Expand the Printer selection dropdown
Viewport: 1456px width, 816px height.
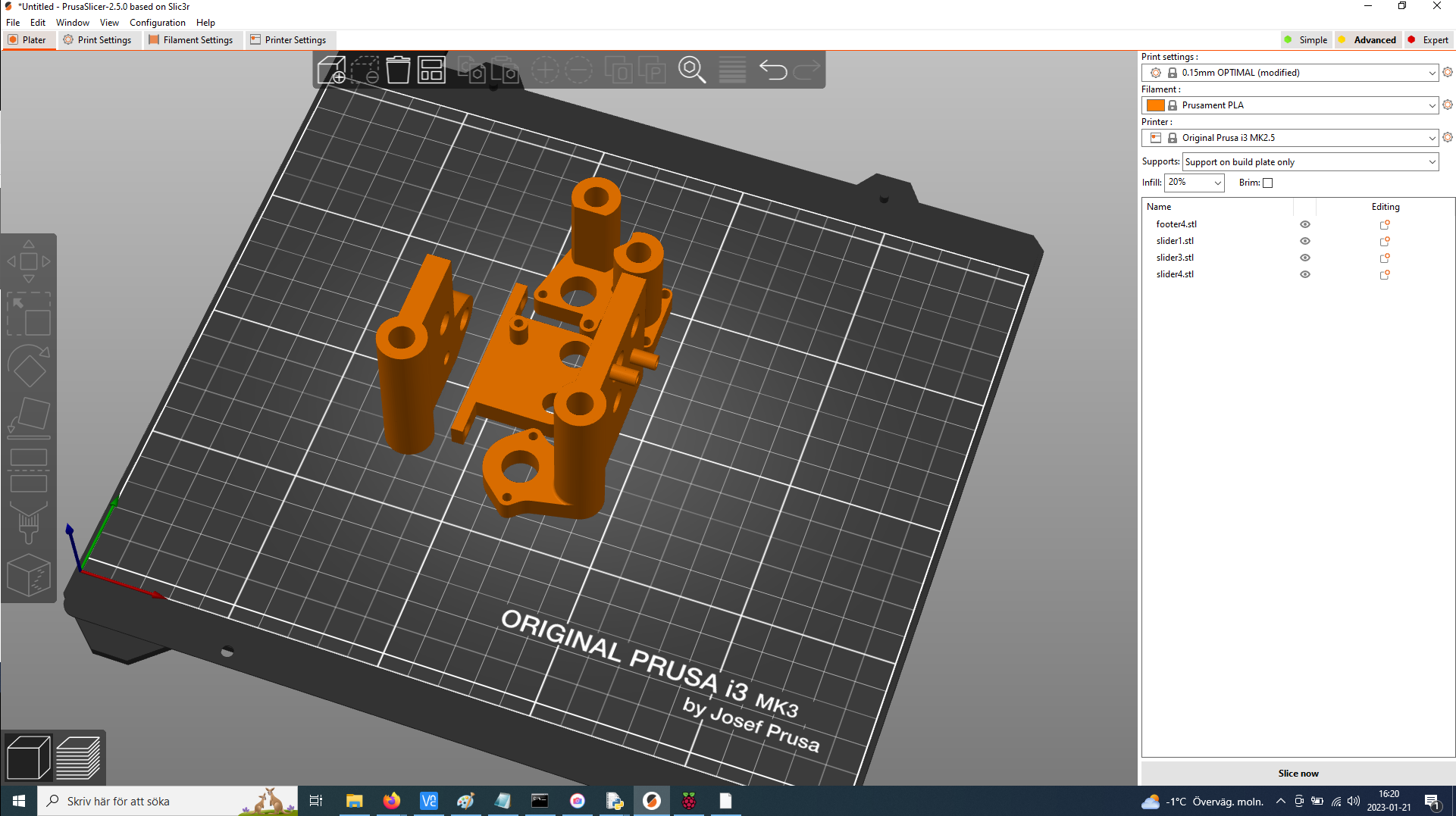pos(1429,138)
